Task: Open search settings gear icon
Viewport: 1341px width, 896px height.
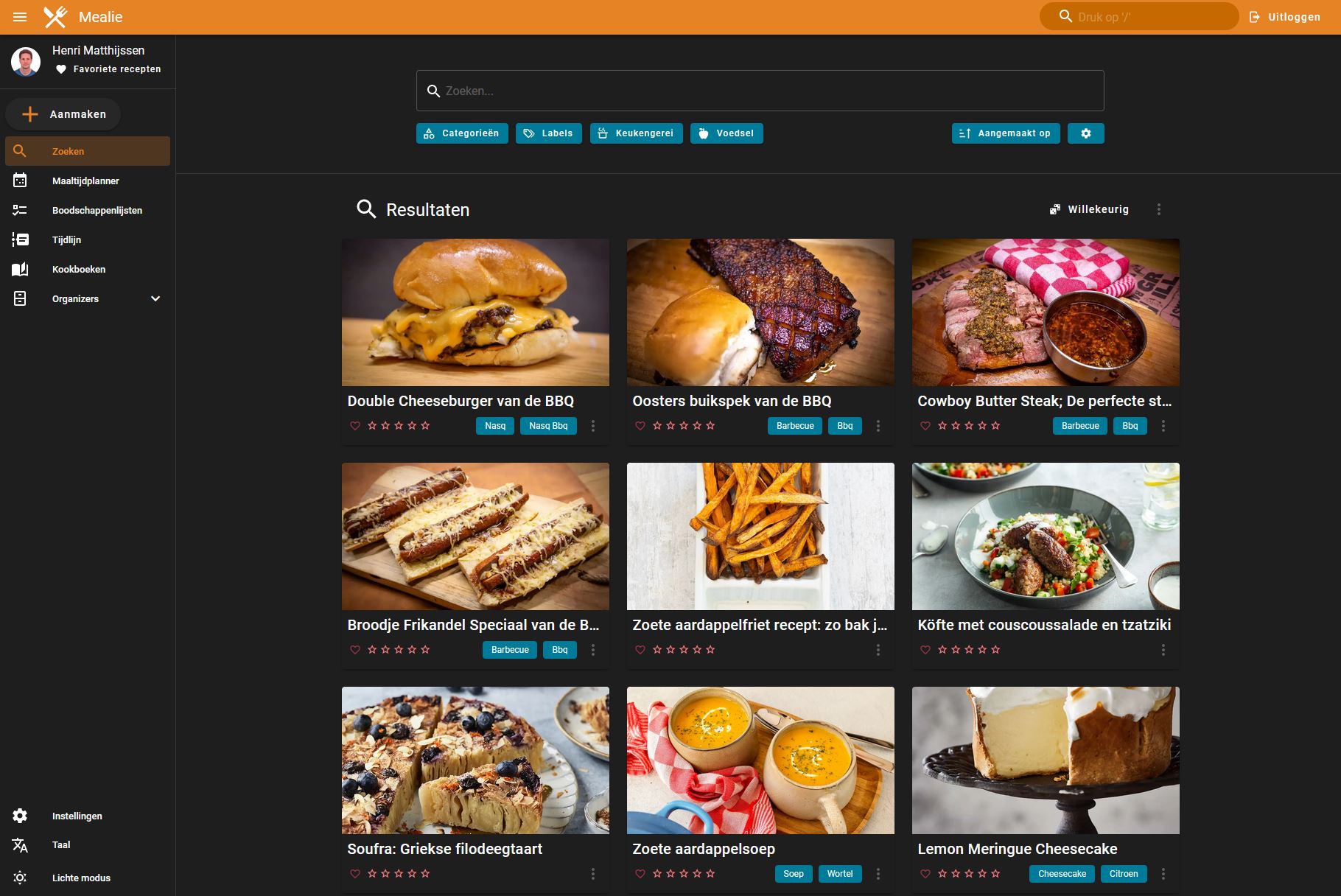Action: (x=1085, y=133)
